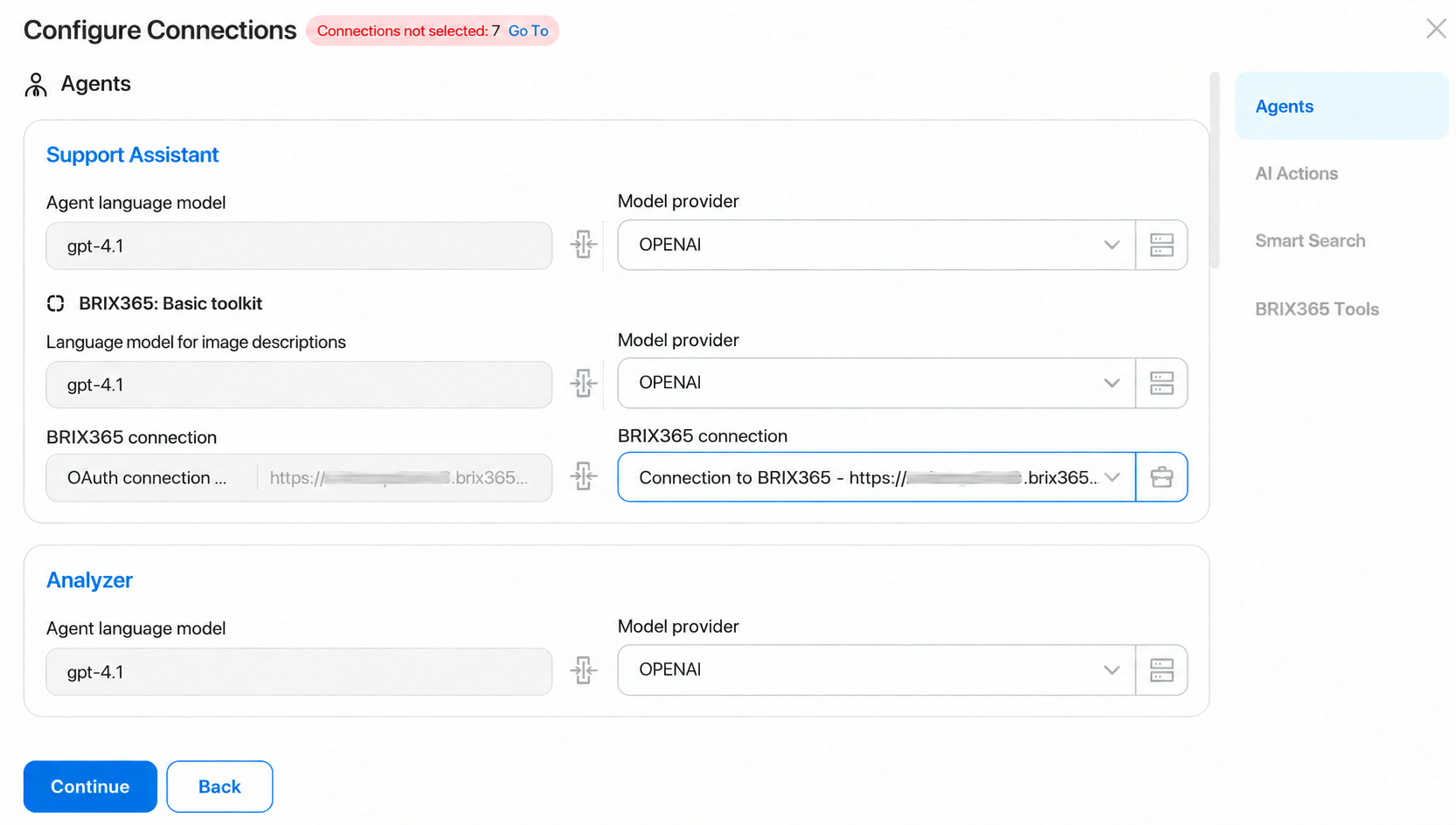Click mapping icon beside OAuth connection field
The height and width of the screenshot is (825, 1456).
584,477
